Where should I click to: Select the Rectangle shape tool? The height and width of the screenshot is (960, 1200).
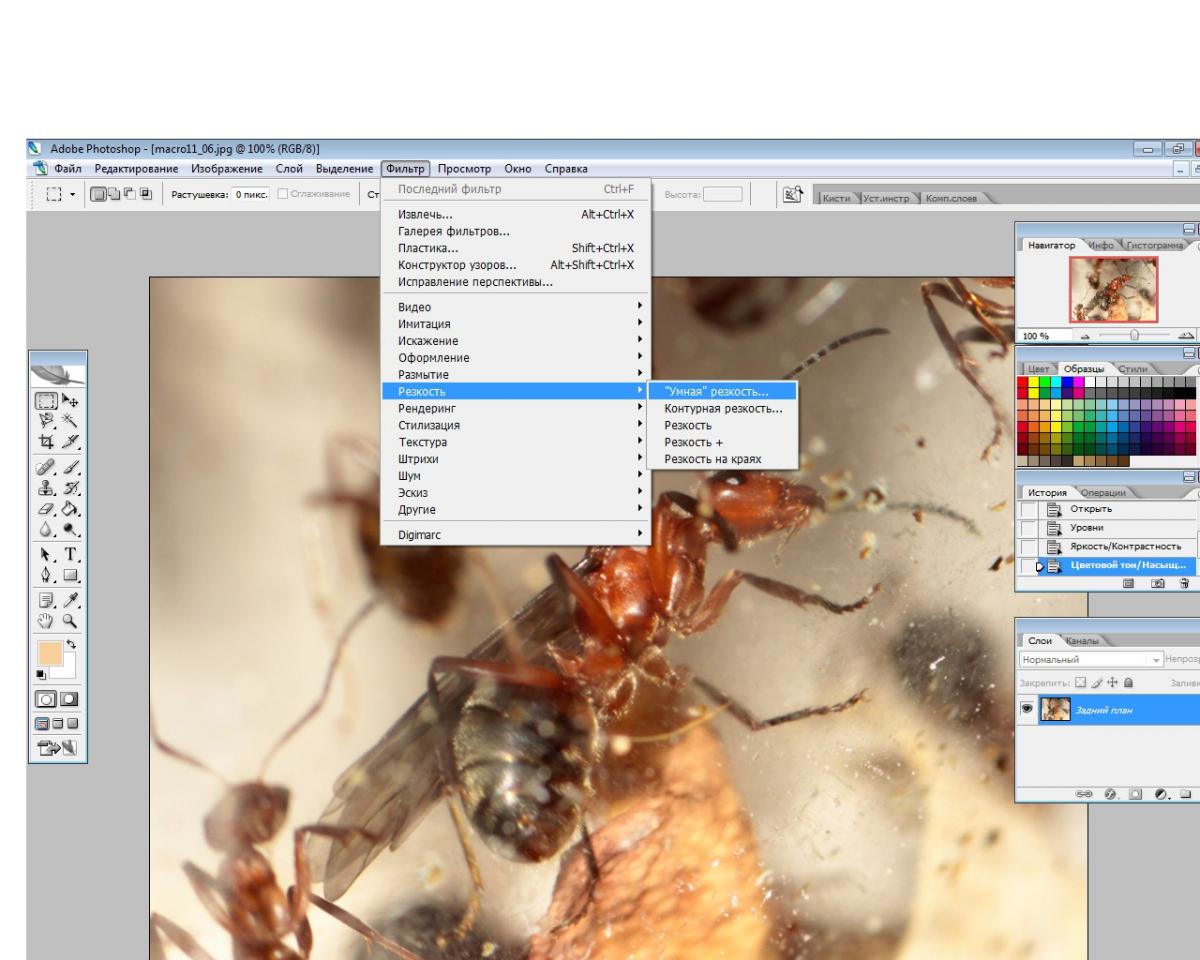70,575
